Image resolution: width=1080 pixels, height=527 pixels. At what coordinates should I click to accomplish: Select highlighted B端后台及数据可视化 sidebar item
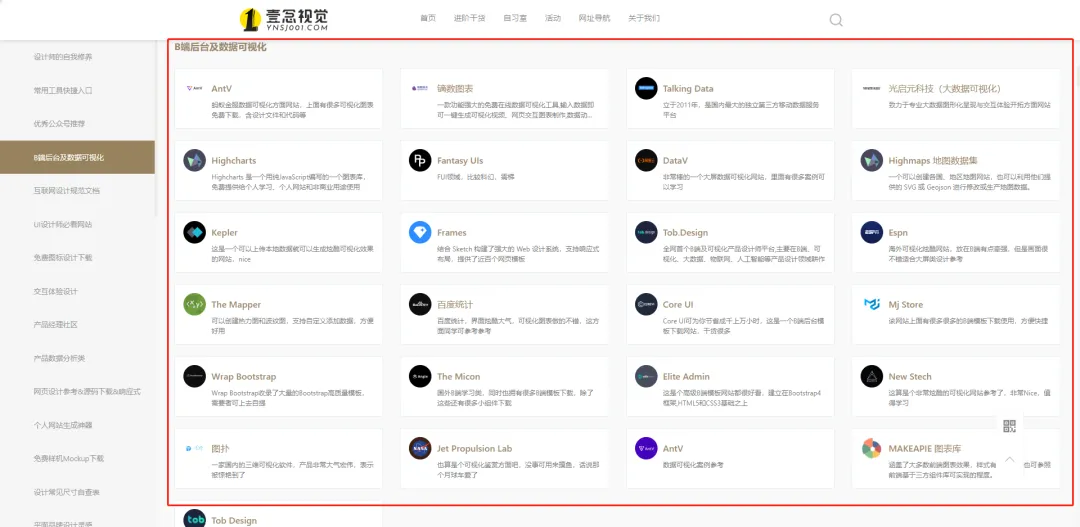pyautogui.click(x=77, y=157)
